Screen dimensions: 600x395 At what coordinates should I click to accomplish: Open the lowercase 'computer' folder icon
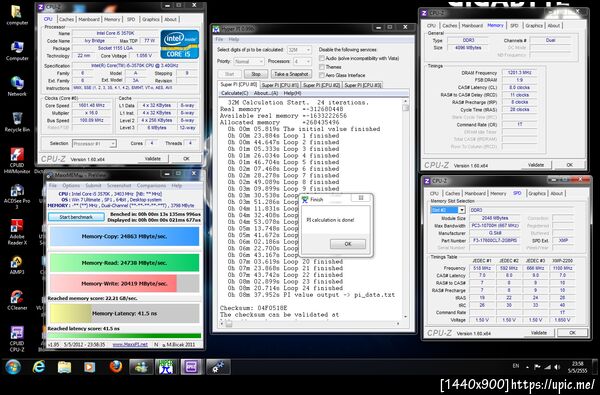click(17, 15)
